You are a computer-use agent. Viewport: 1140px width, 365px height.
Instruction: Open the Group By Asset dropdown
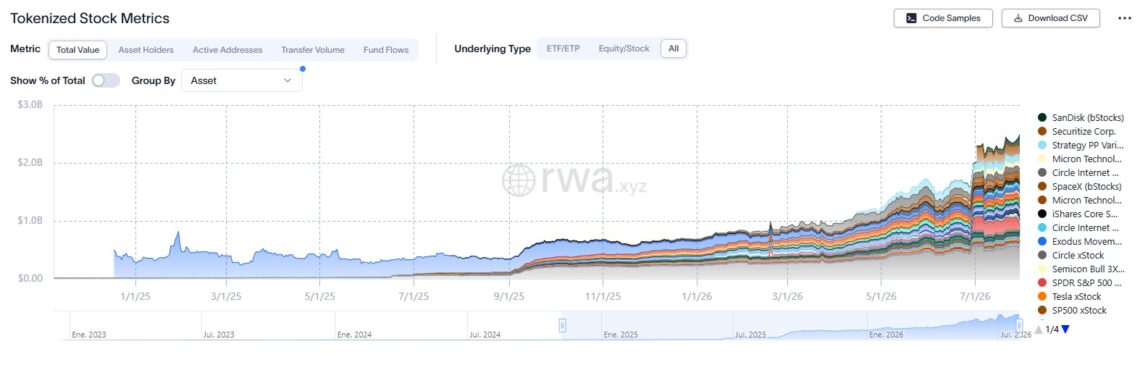tap(241, 81)
